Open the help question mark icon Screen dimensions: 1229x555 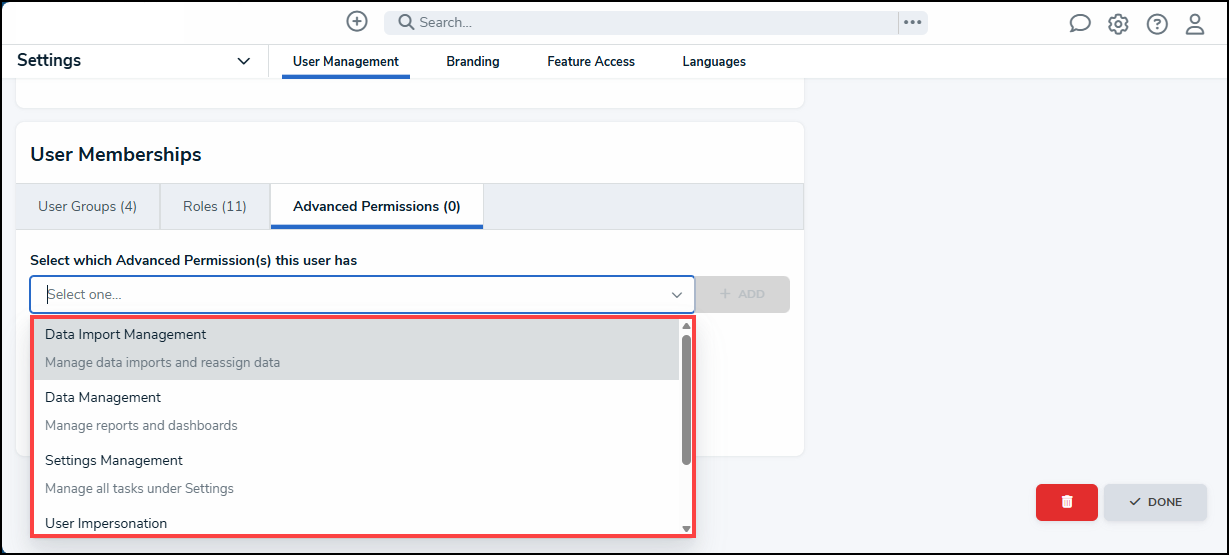(1157, 24)
